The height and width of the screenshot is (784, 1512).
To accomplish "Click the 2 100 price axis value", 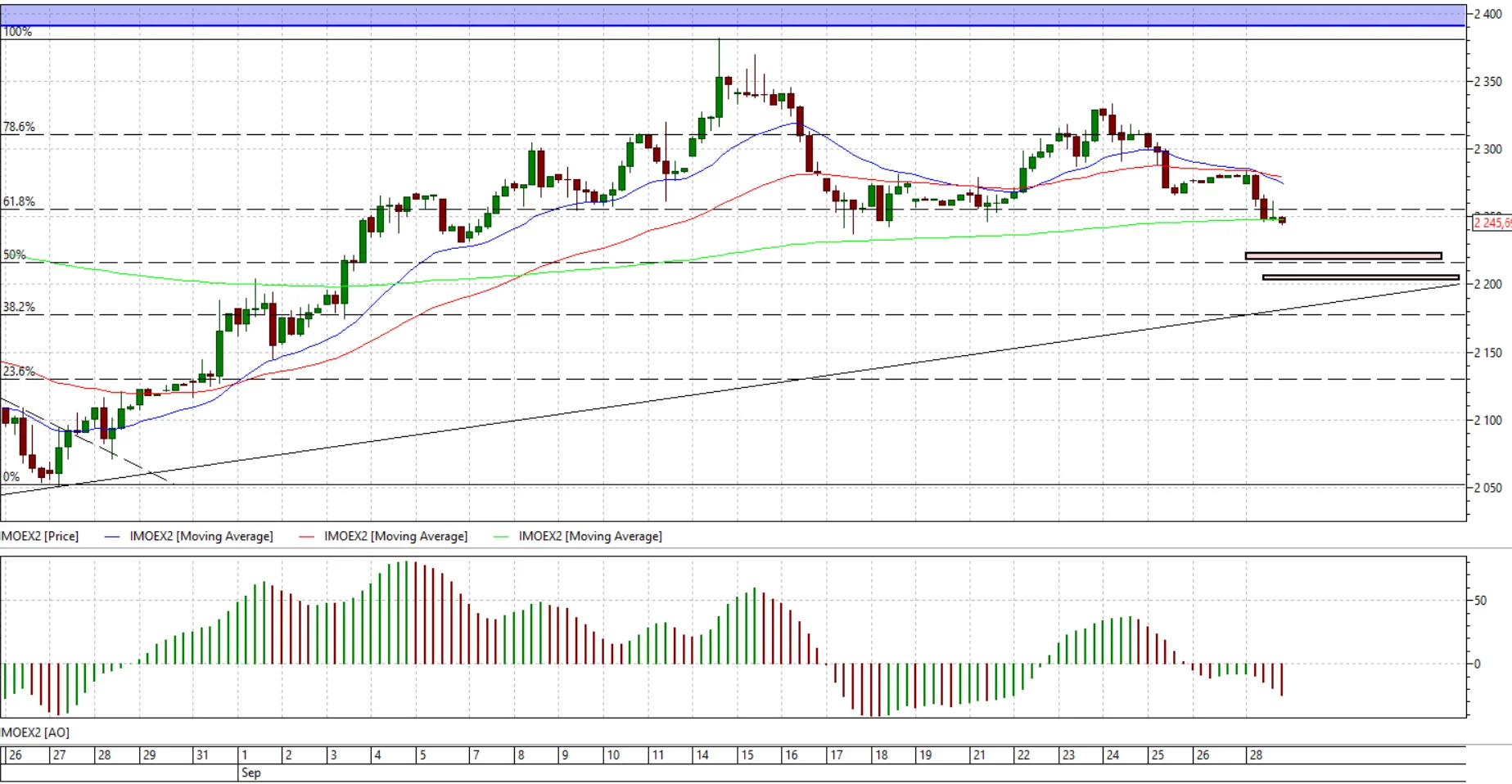I will click(x=1488, y=421).
